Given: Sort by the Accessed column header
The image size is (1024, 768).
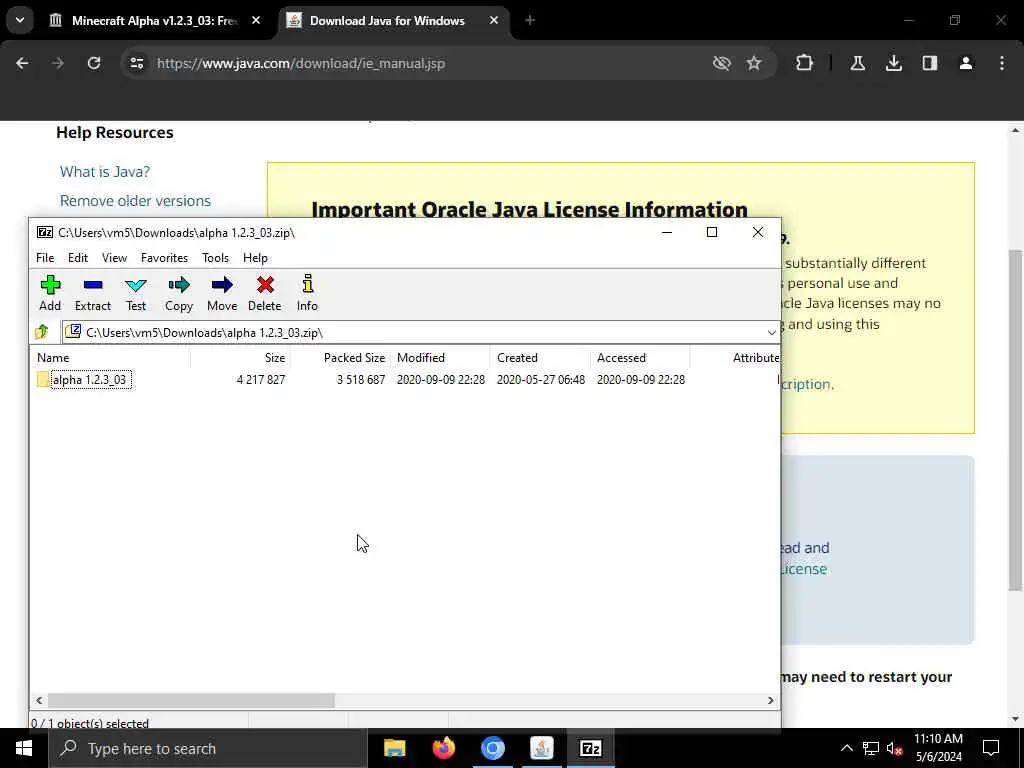Looking at the screenshot, I should [x=640, y=358].
